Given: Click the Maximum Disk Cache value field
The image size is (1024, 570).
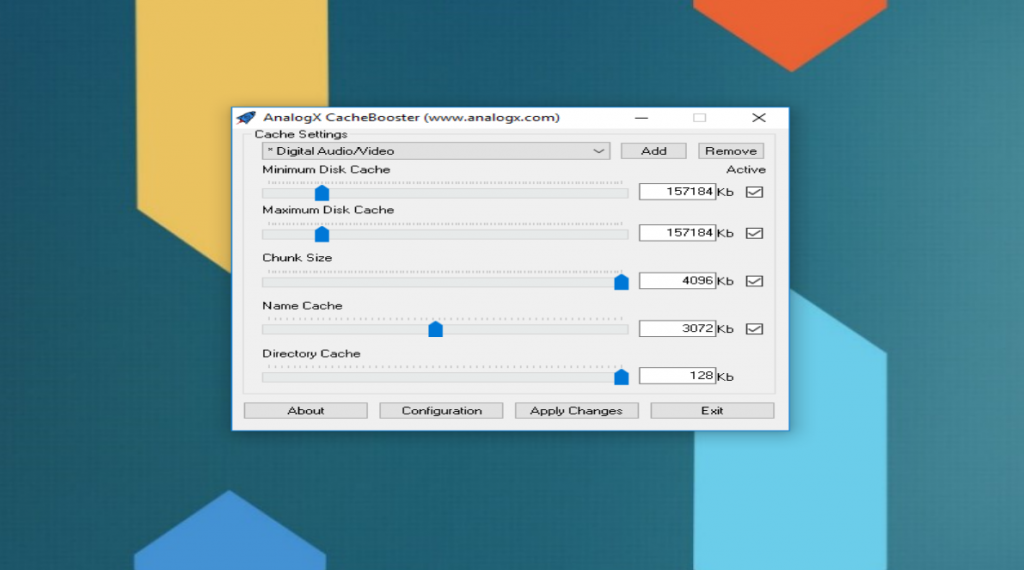Looking at the screenshot, I should pyautogui.click(x=677, y=232).
